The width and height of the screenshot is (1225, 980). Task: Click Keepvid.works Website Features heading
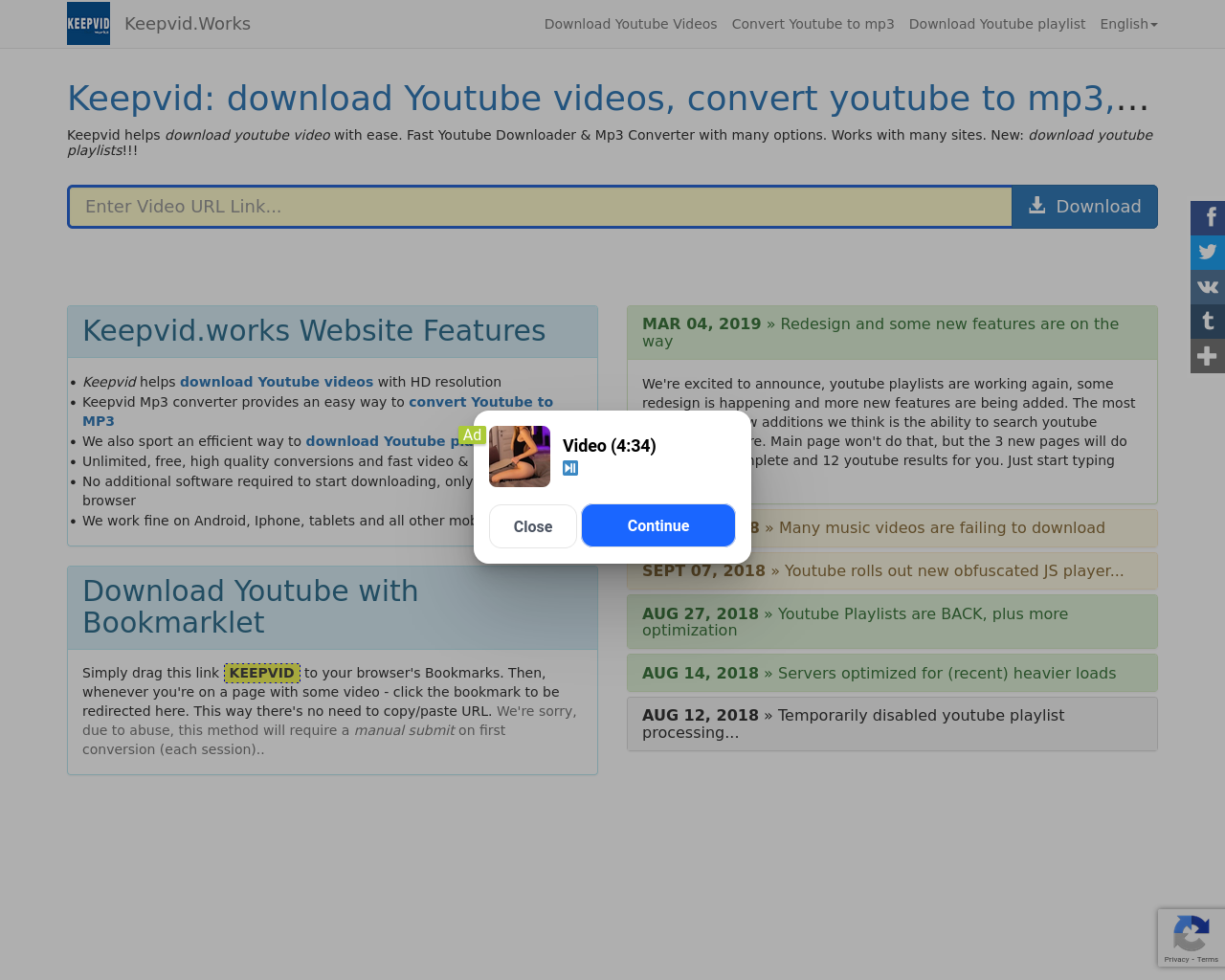click(314, 331)
